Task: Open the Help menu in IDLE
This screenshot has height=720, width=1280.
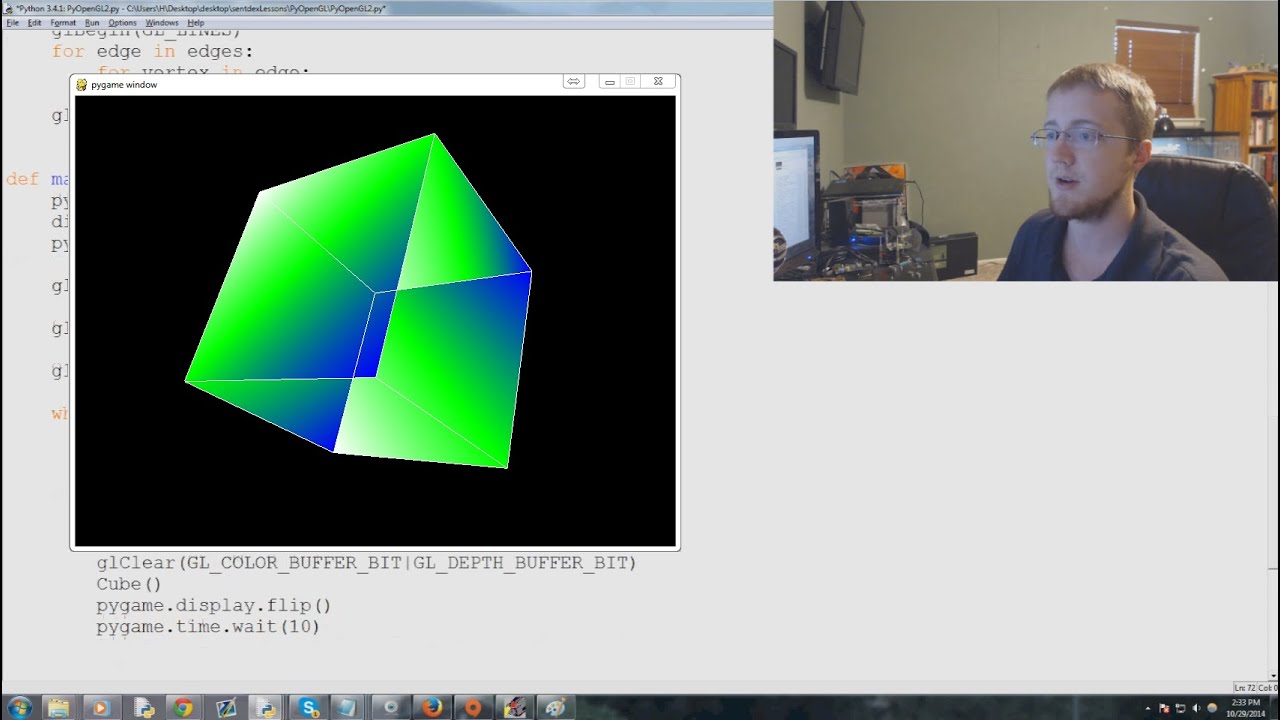Action: point(196,22)
